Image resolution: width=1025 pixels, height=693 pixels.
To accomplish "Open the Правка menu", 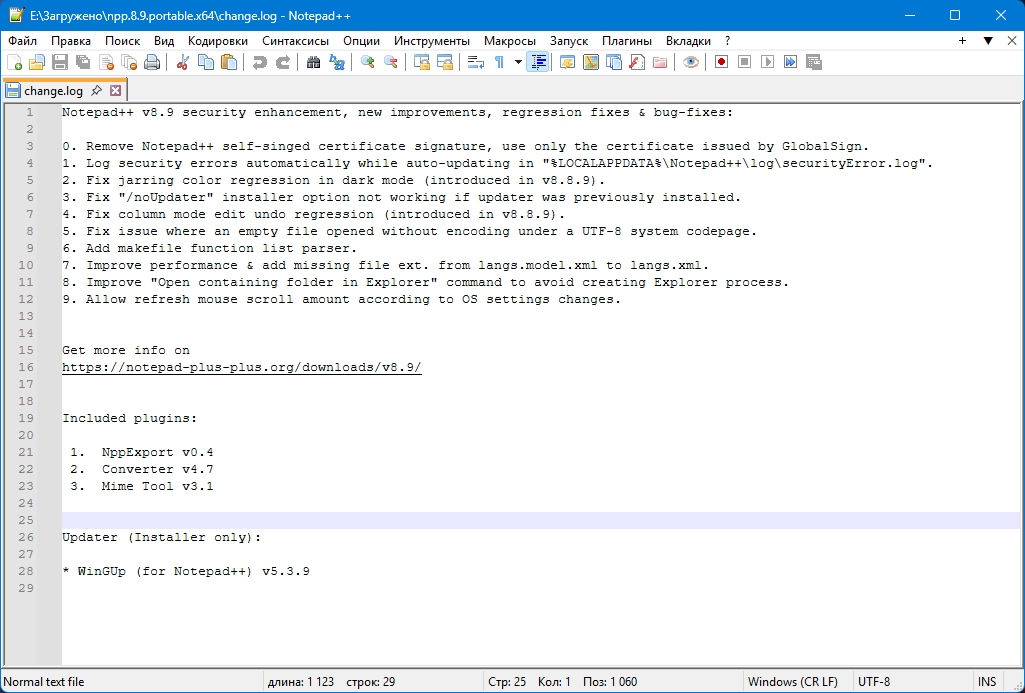I will 71,41.
